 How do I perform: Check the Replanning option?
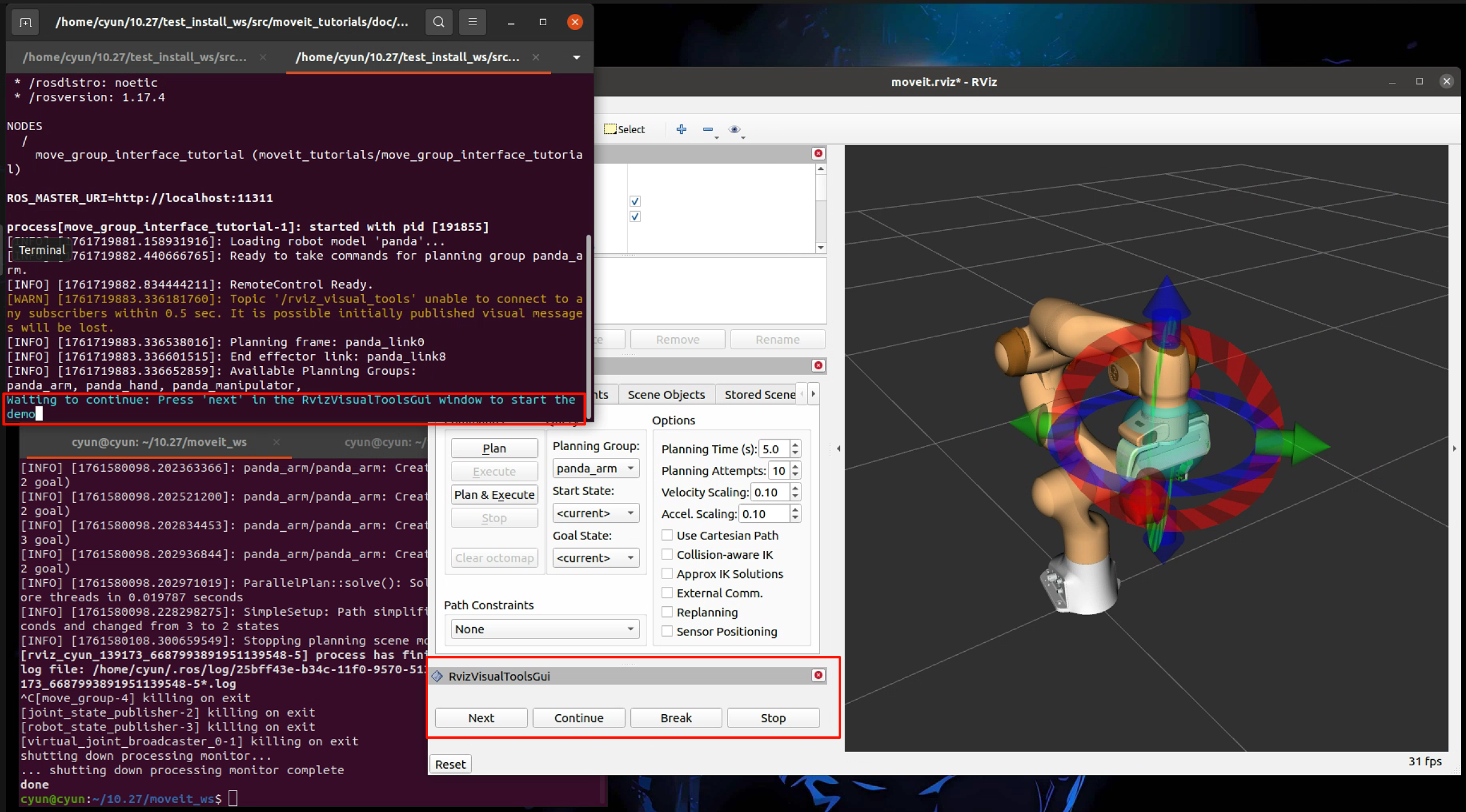pos(667,612)
